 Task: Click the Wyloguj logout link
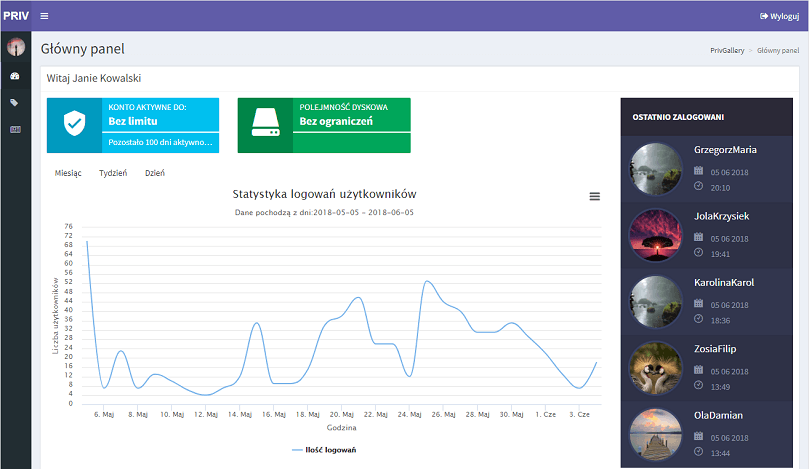780,16
